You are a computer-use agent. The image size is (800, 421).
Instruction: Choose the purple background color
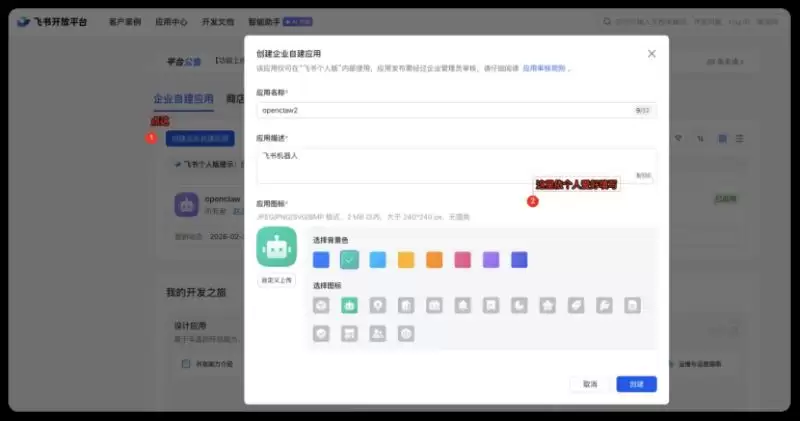tap(491, 260)
